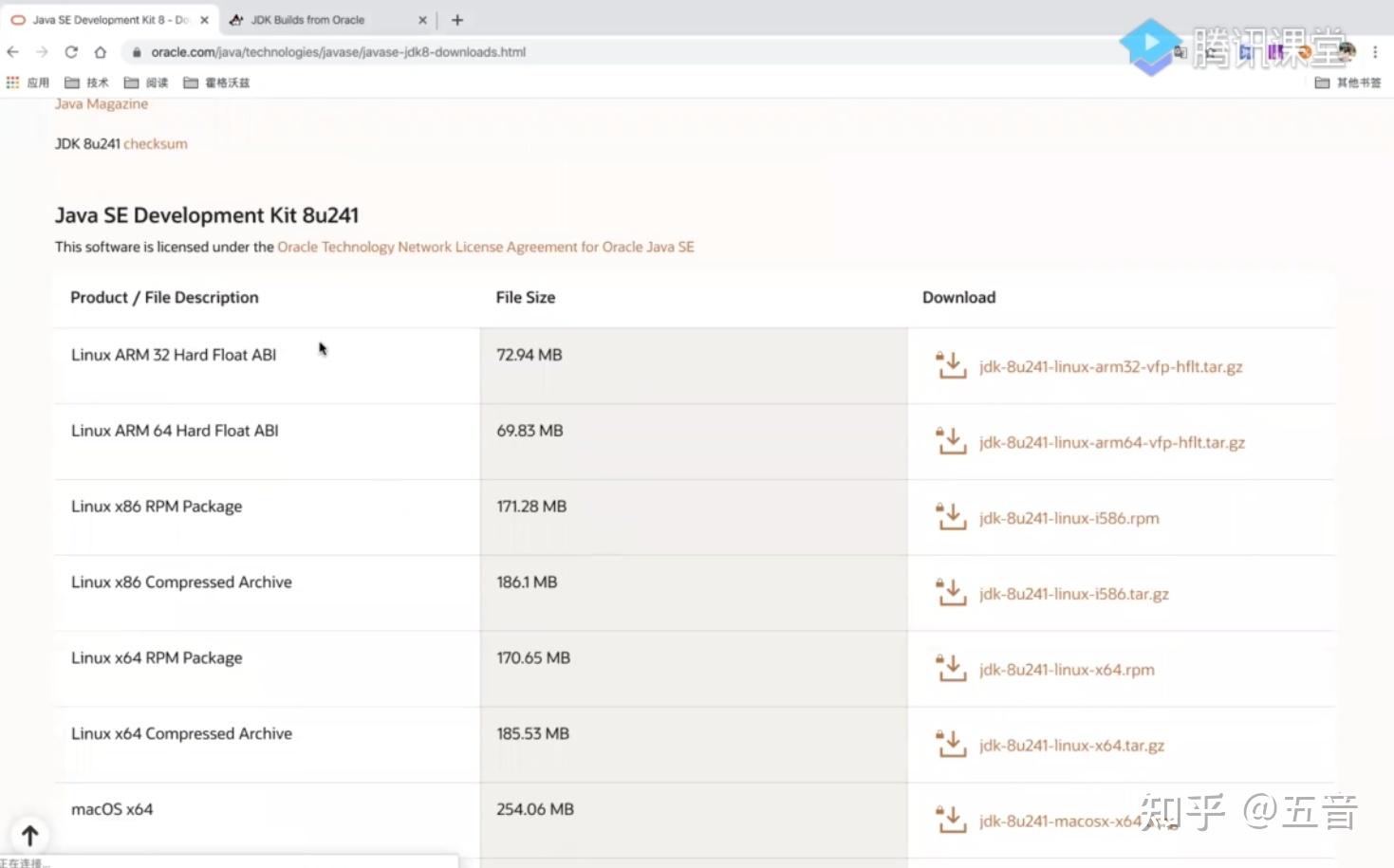
Task: Go to the browser home page
Action: (x=101, y=52)
